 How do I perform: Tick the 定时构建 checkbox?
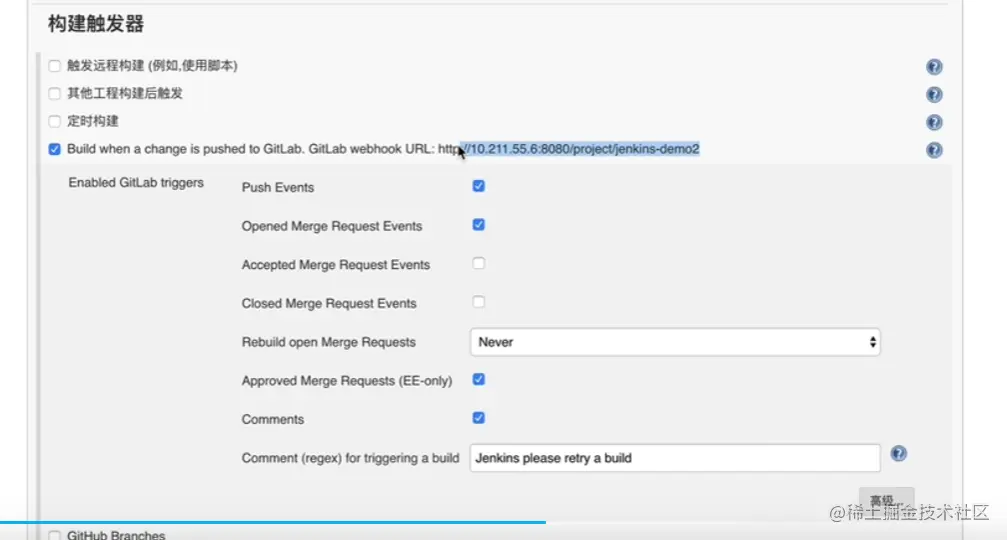55,121
